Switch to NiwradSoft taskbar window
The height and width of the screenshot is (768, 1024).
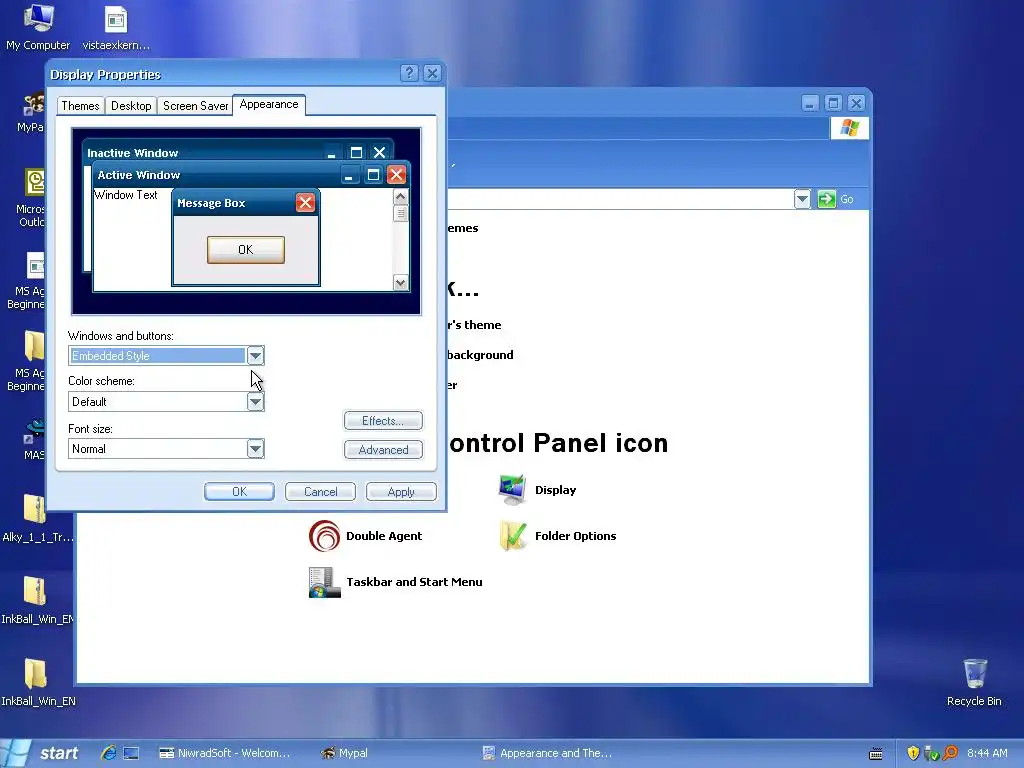225,753
